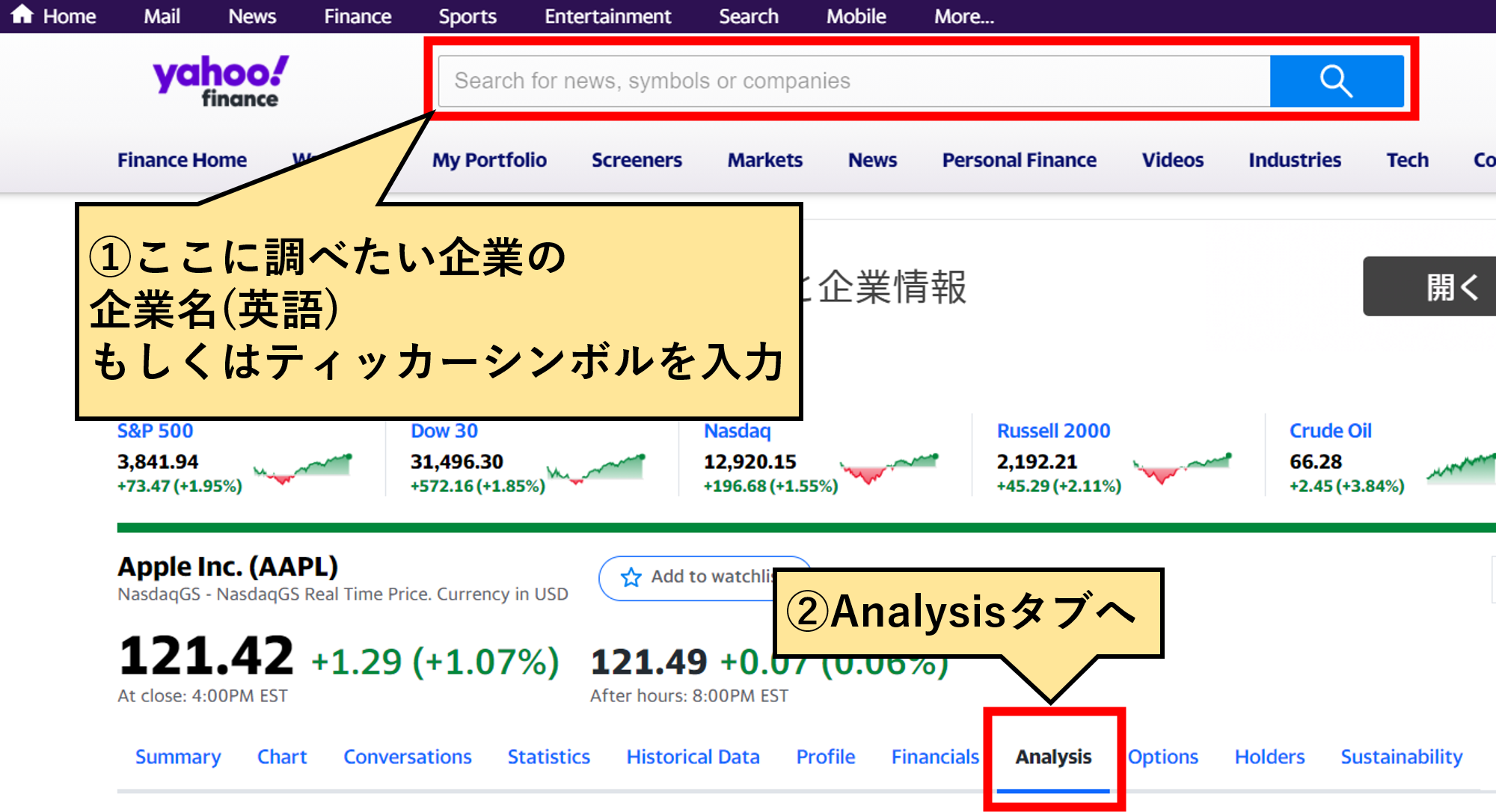Switch to the Options tab

[1163, 757]
